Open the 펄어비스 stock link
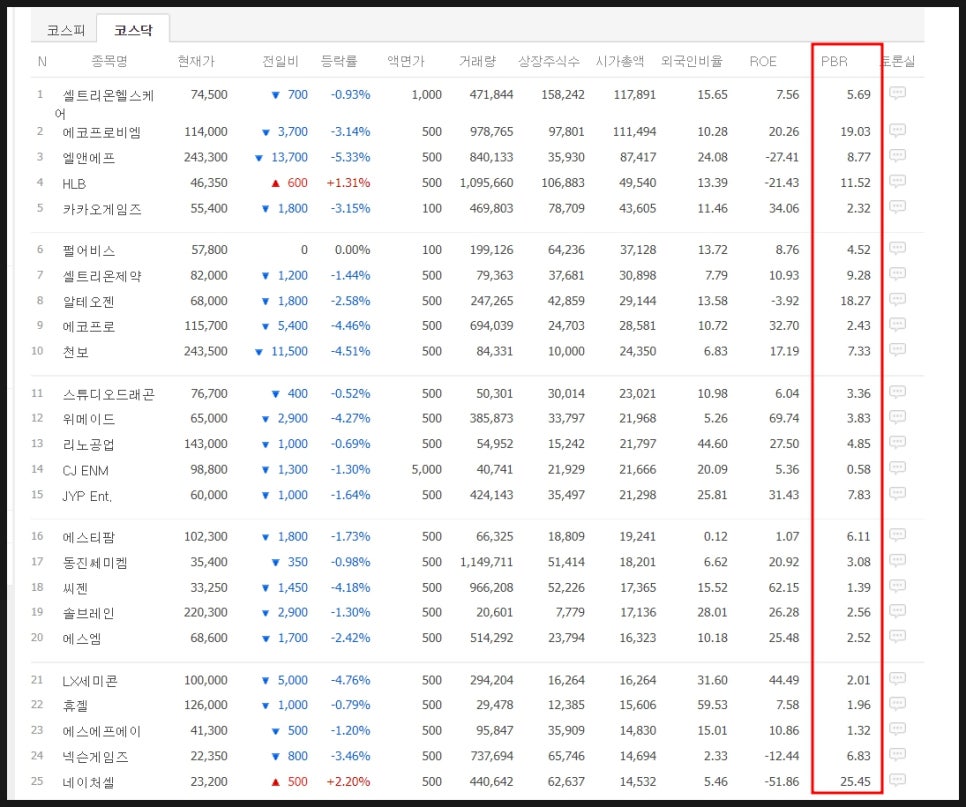The width and height of the screenshot is (966, 807). [89, 251]
